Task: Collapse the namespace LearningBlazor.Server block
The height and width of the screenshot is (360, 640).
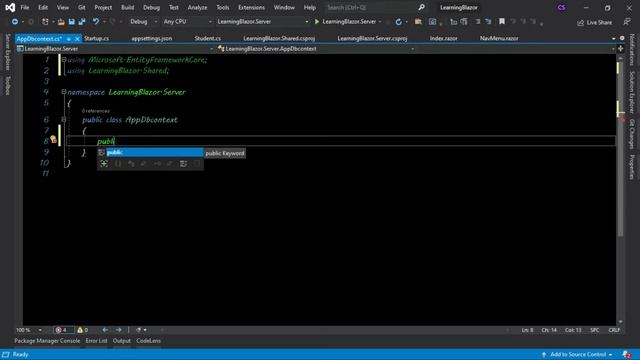Action: coord(64,92)
